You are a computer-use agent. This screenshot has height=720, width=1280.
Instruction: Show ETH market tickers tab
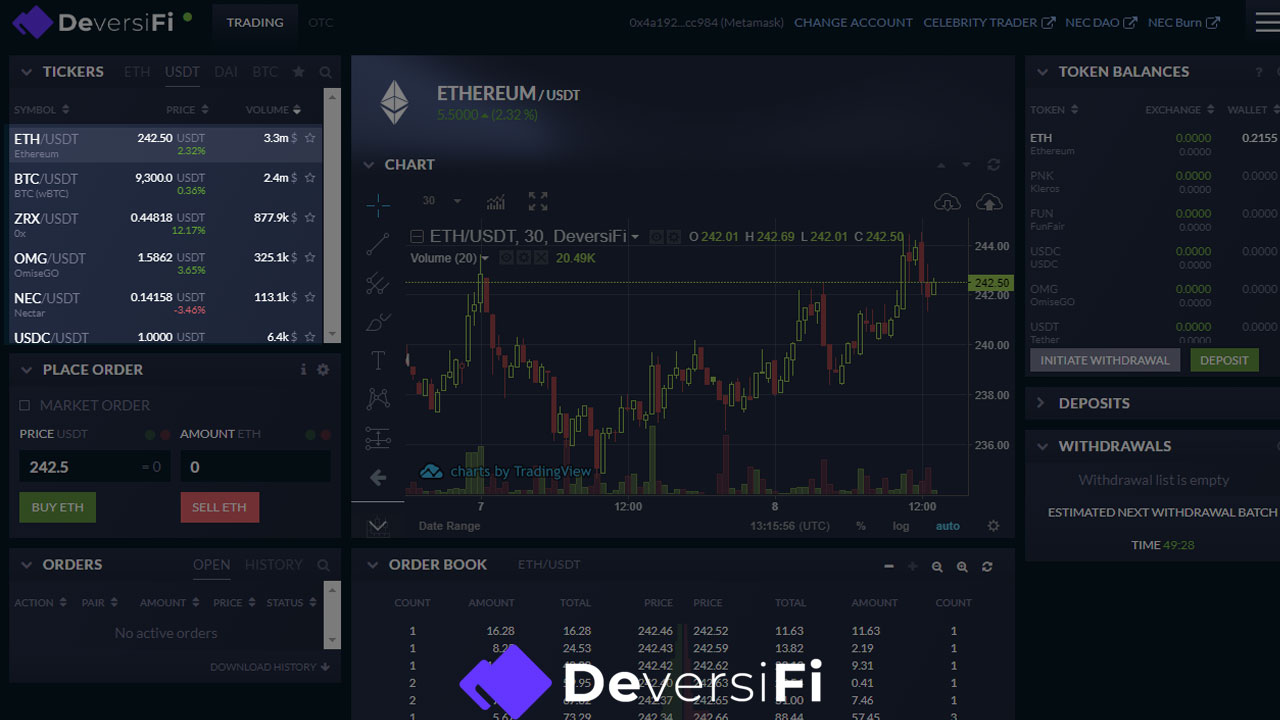coord(137,72)
